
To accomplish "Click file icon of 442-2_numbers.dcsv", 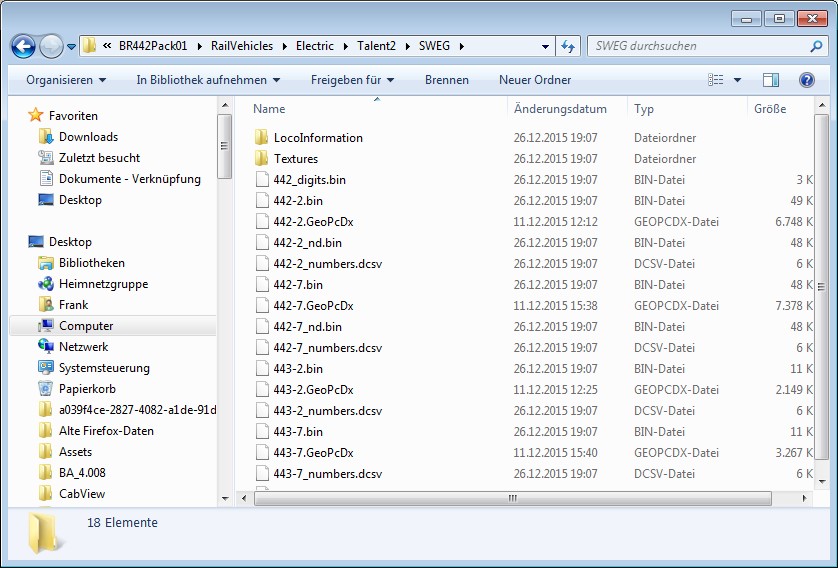I will (262, 264).
